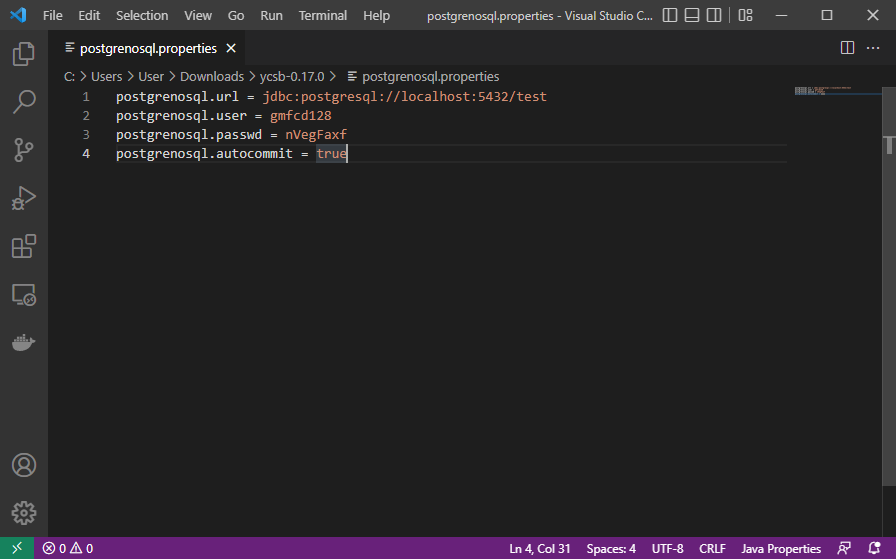Open the editor More Actions menu
Screen dimensions: 896x559
coord(873,48)
